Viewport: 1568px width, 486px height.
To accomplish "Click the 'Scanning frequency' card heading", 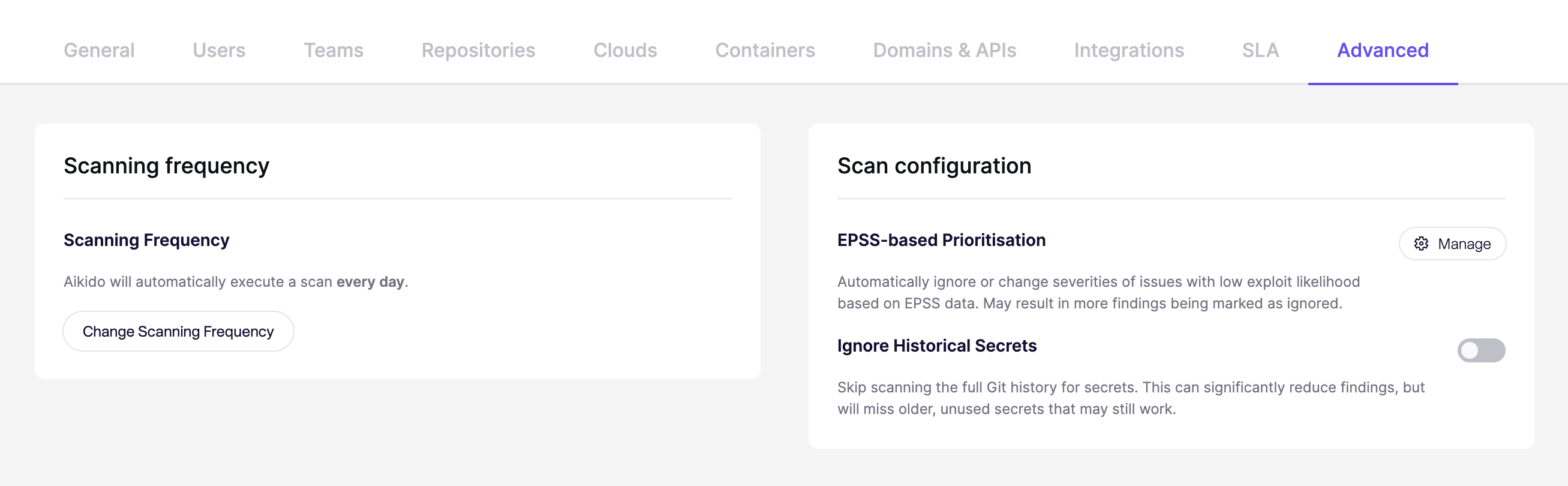I will tap(166, 166).
